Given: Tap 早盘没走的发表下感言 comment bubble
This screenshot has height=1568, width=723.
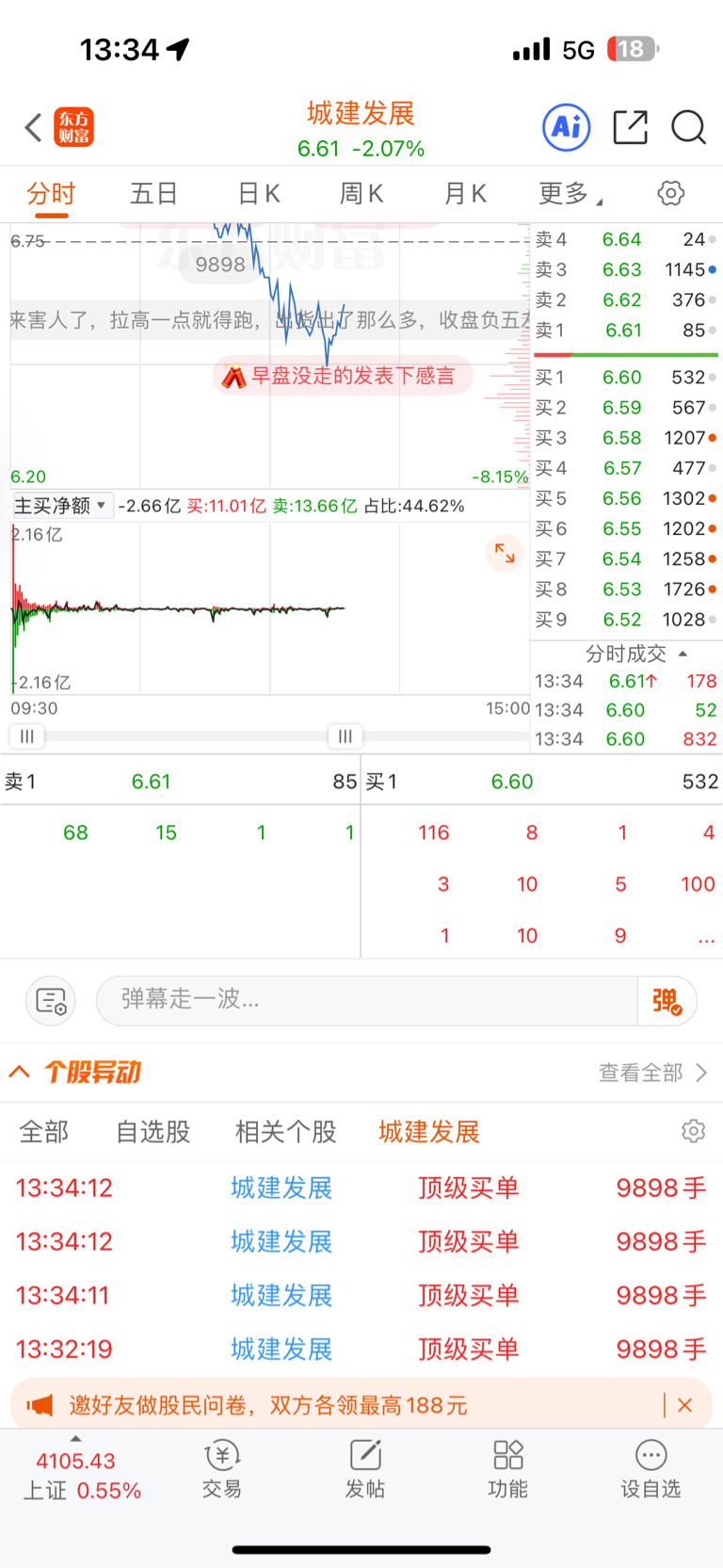Looking at the screenshot, I should [343, 377].
